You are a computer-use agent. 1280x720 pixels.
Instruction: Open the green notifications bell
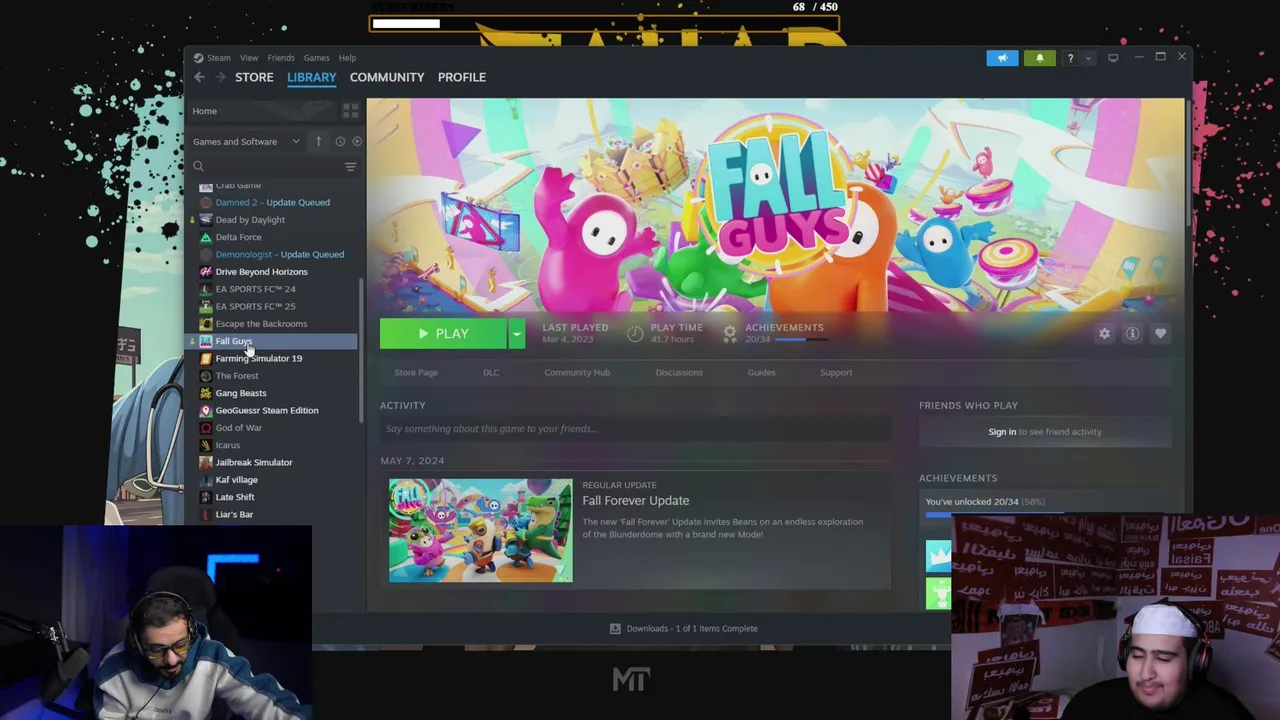(x=1039, y=58)
